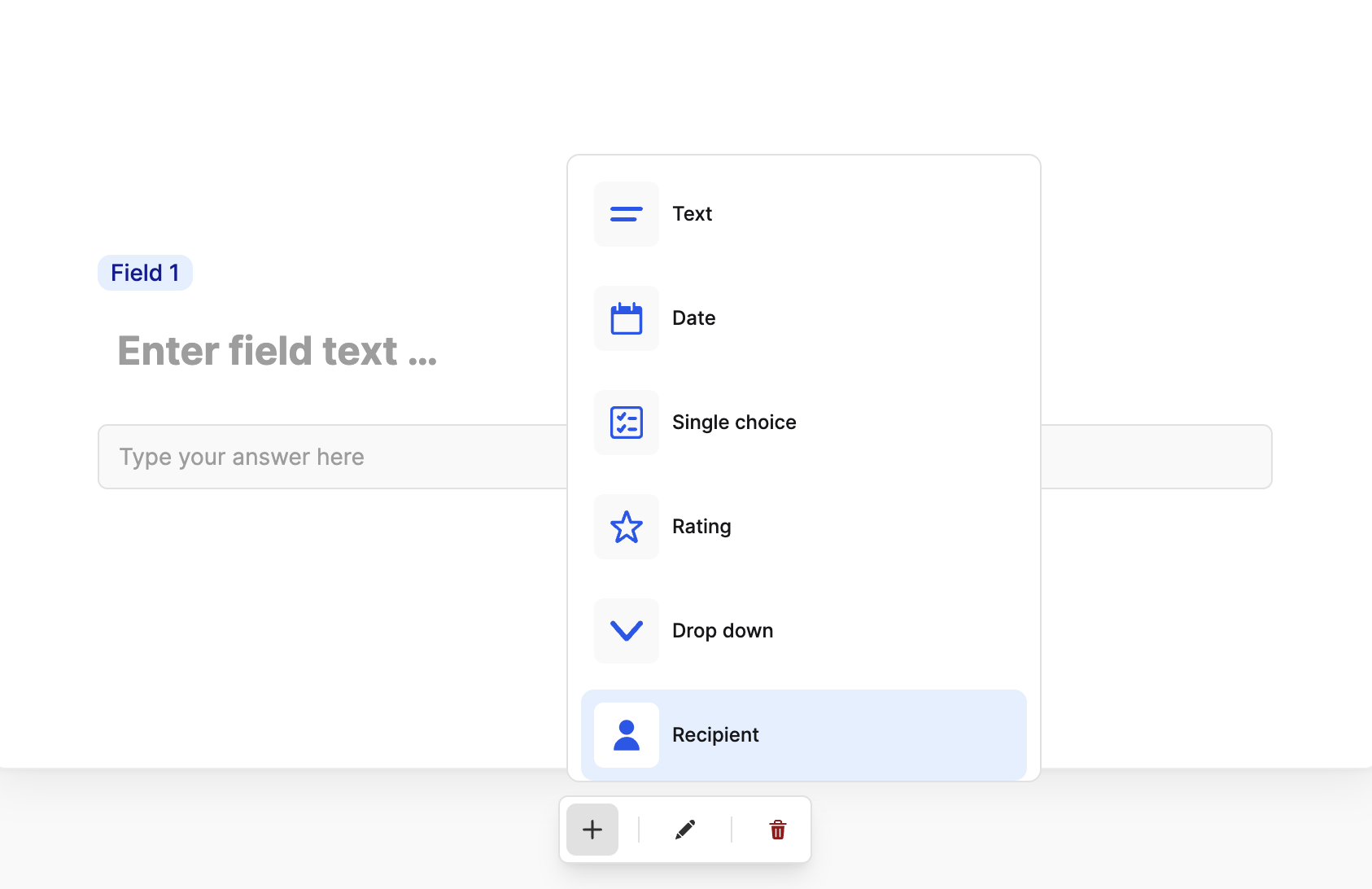
Task: Click the Recipient person icon
Action: click(627, 735)
